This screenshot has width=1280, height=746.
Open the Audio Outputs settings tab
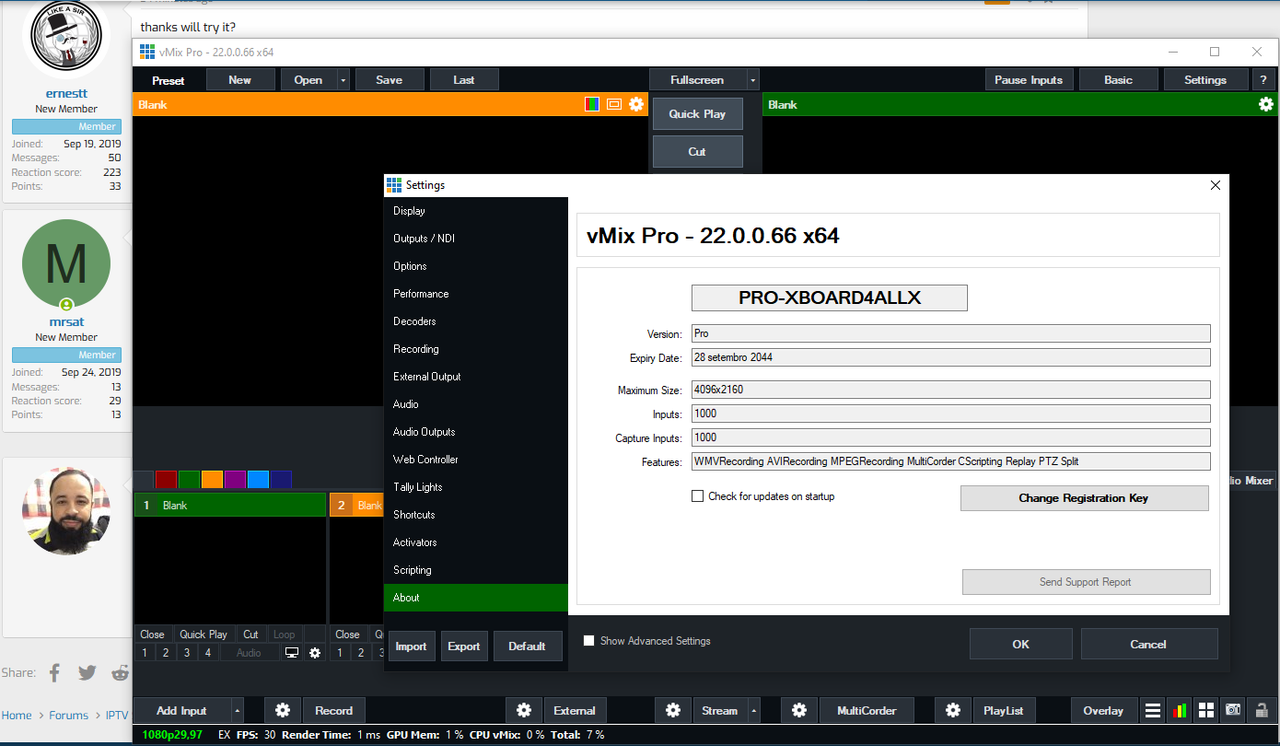coord(476,432)
